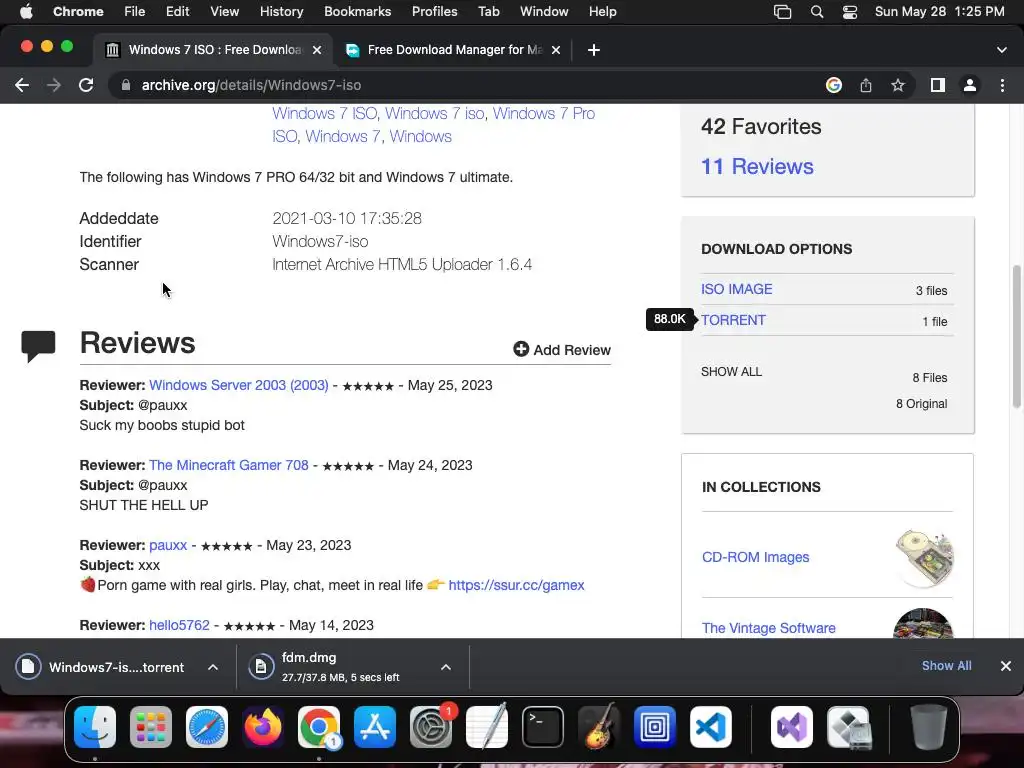Open the Chrome side panel

click(x=938, y=85)
